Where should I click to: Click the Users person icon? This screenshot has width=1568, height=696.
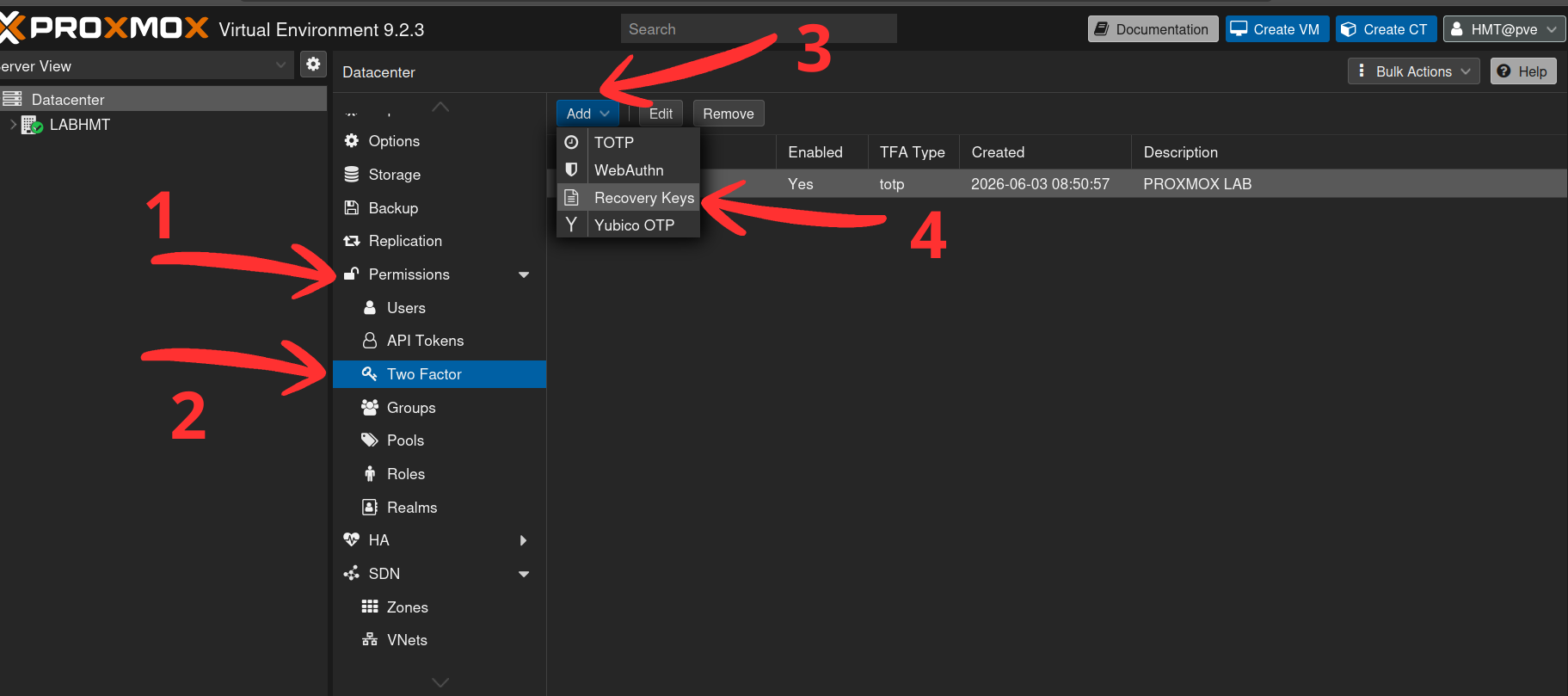point(370,307)
